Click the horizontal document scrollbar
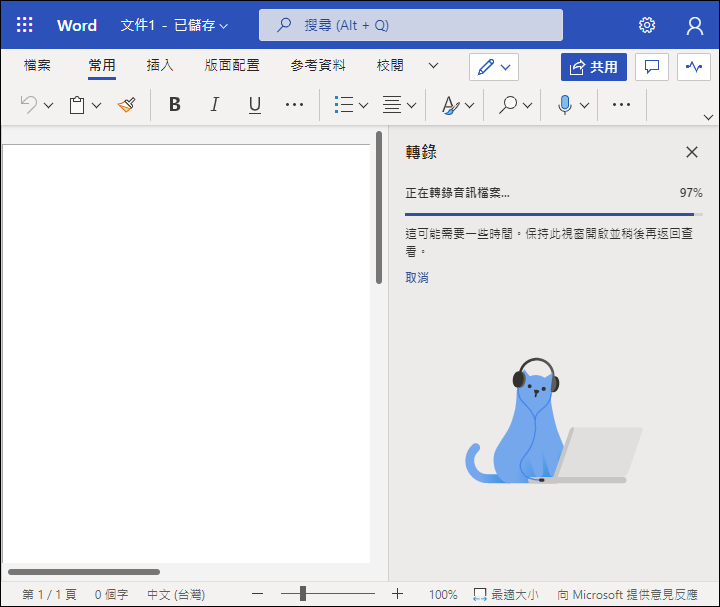The width and height of the screenshot is (720, 607). pyautogui.click(x=84, y=572)
